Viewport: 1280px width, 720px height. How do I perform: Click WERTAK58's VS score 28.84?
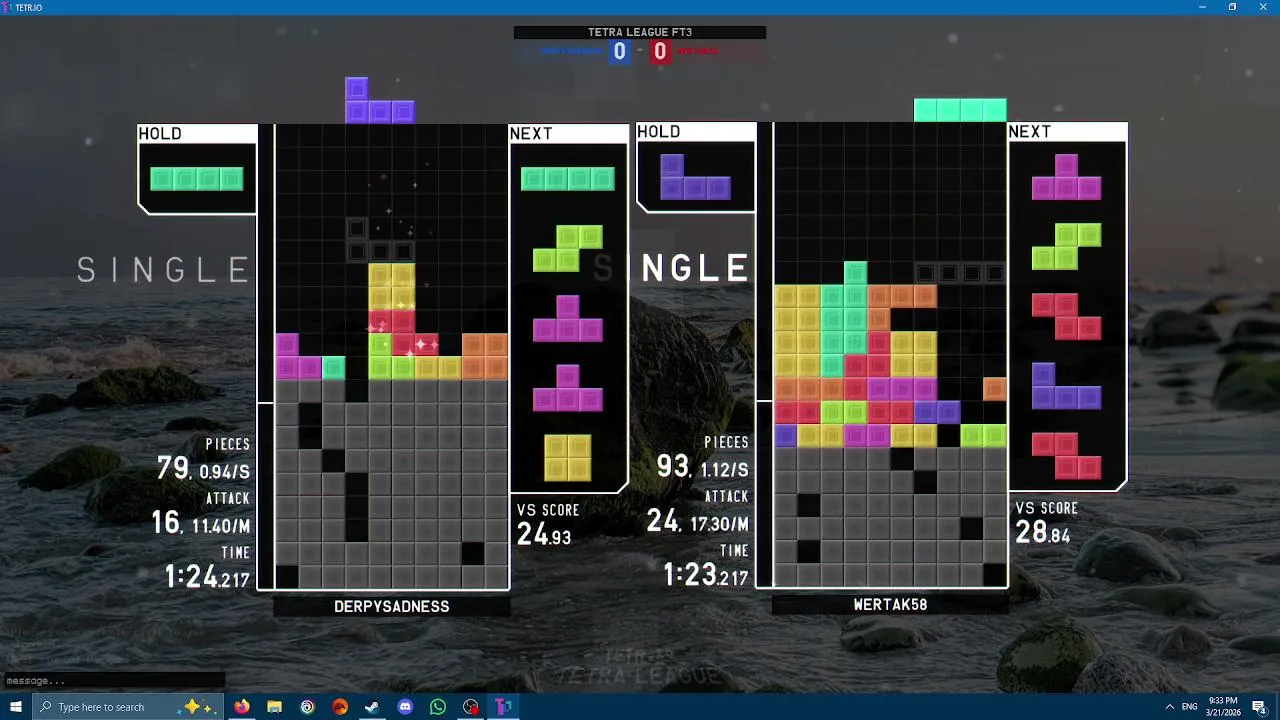[x=1043, y=533]
